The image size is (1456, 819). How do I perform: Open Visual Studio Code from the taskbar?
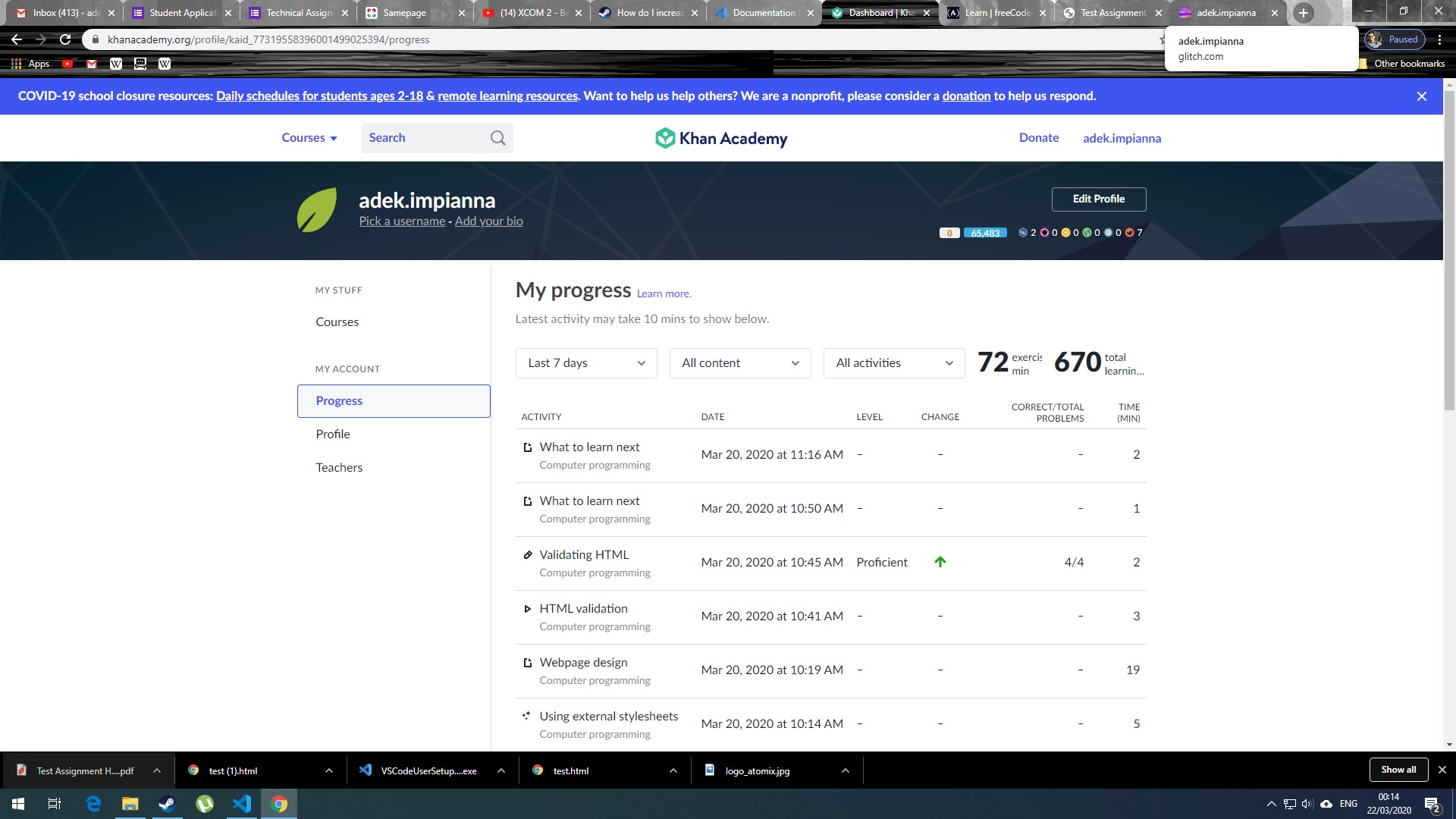tap(242, 804)
